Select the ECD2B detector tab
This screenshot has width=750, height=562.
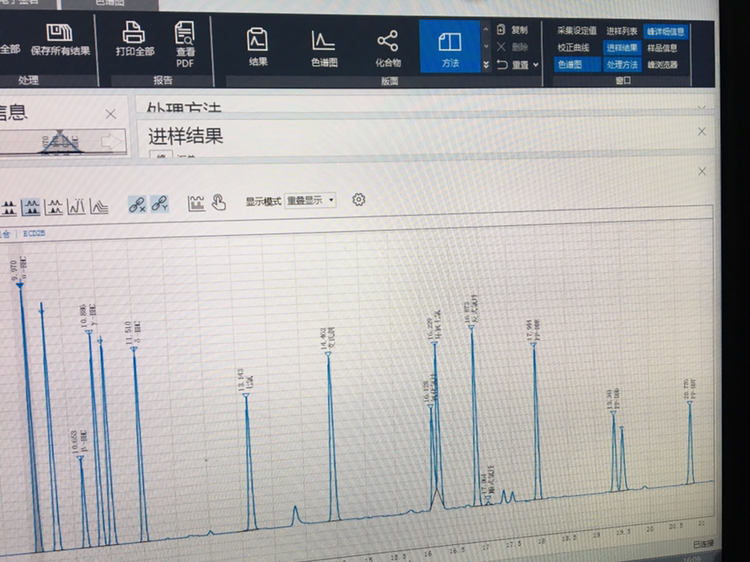34,233
